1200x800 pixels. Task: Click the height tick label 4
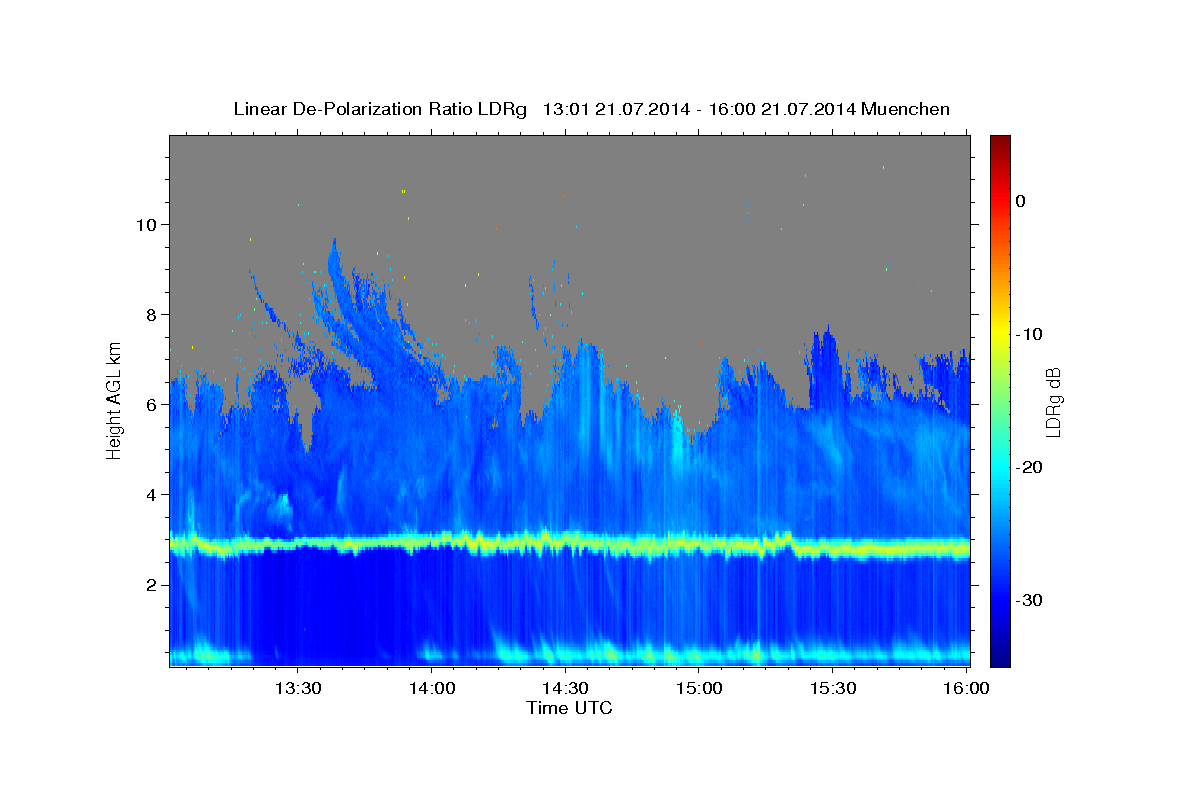(153, 495)
